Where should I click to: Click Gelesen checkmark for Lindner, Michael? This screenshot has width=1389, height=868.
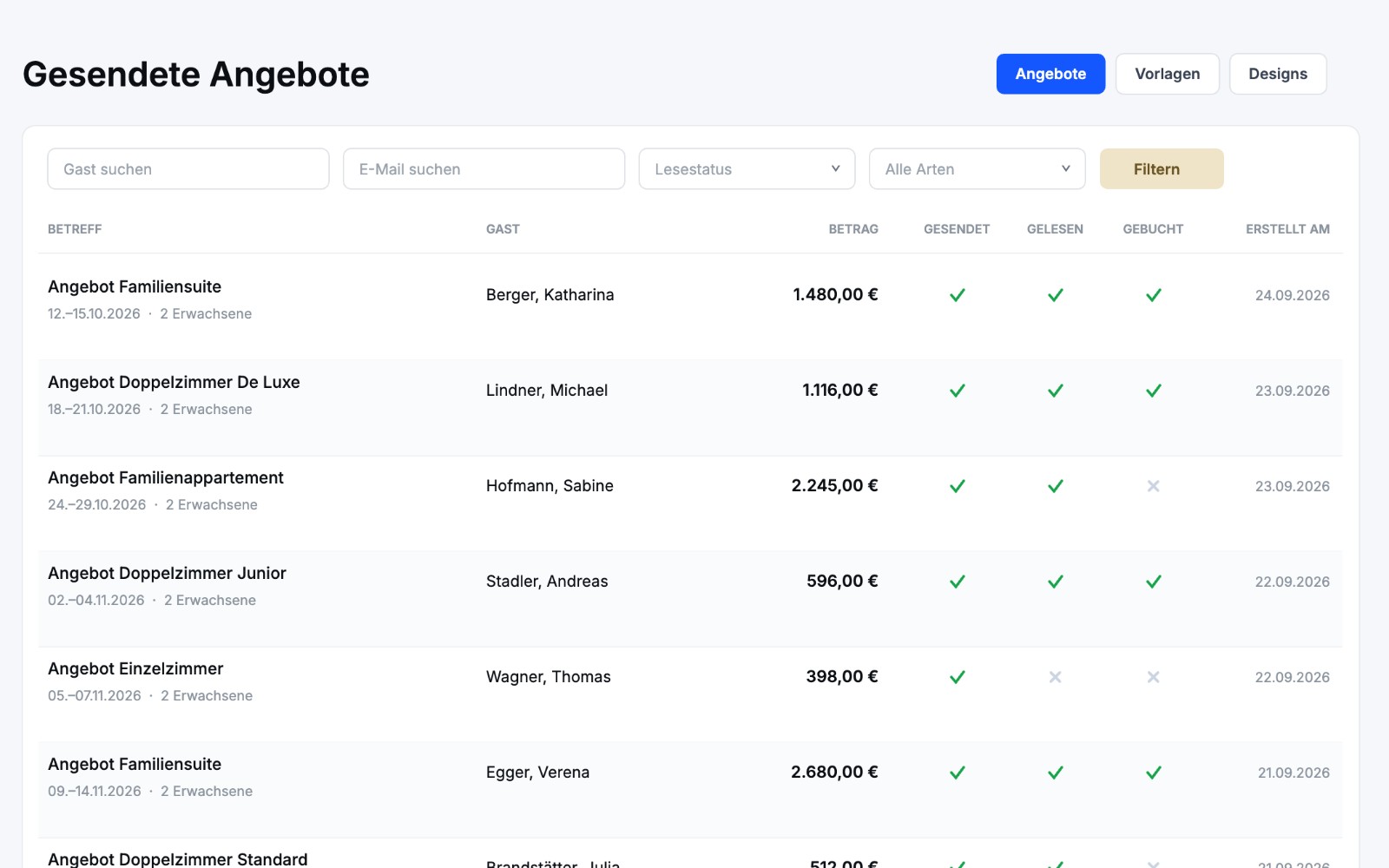(x=1056, y=391)
